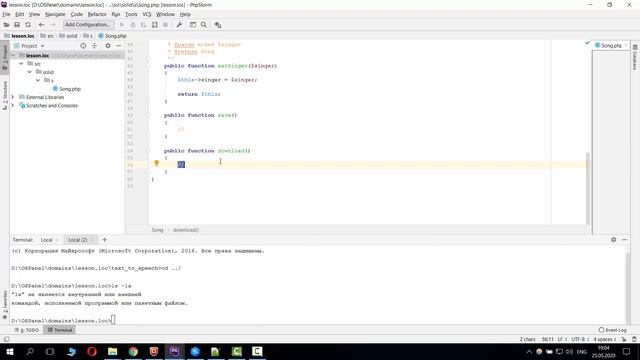Screen dimensions: 640x360
Task: Click the Save All toolbar icon
Action: 17,25
